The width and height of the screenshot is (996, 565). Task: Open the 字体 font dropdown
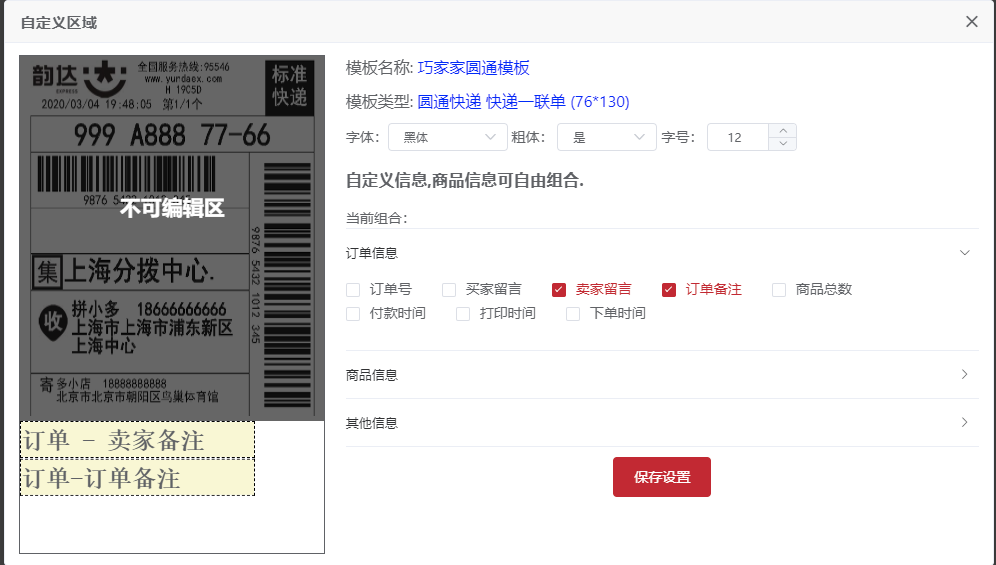pyautogui.click(x=447, y=137)
